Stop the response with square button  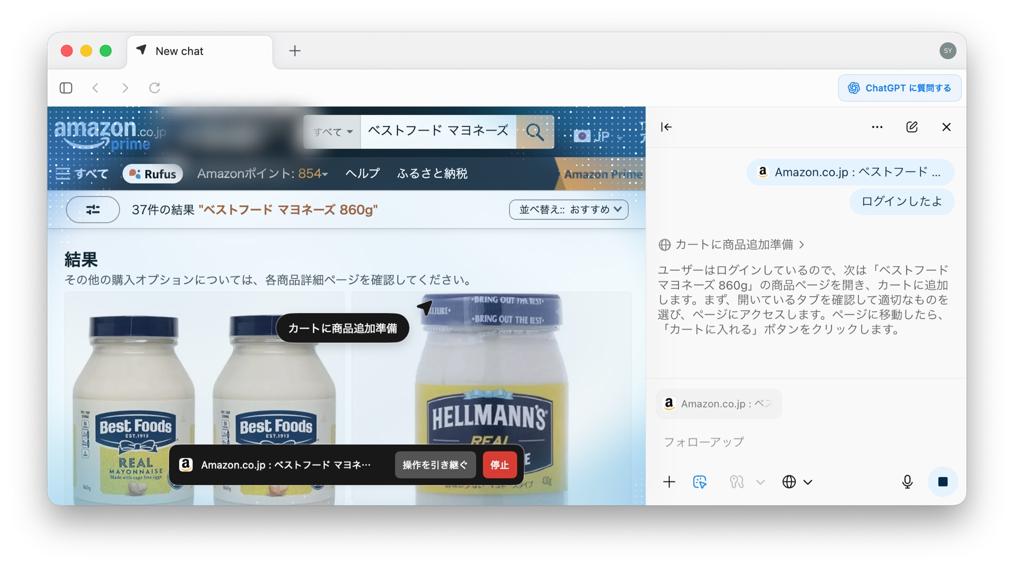click(942, 482)
